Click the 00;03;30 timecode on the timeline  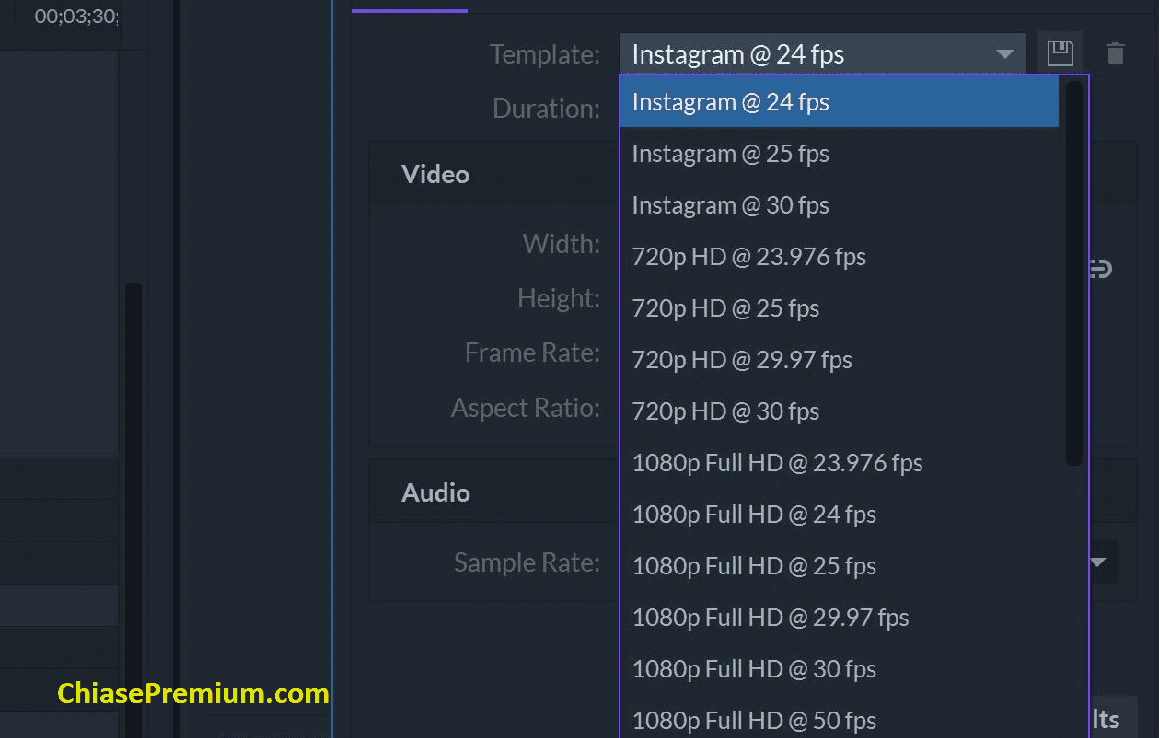pyautogui.click(x=76, y=16)
